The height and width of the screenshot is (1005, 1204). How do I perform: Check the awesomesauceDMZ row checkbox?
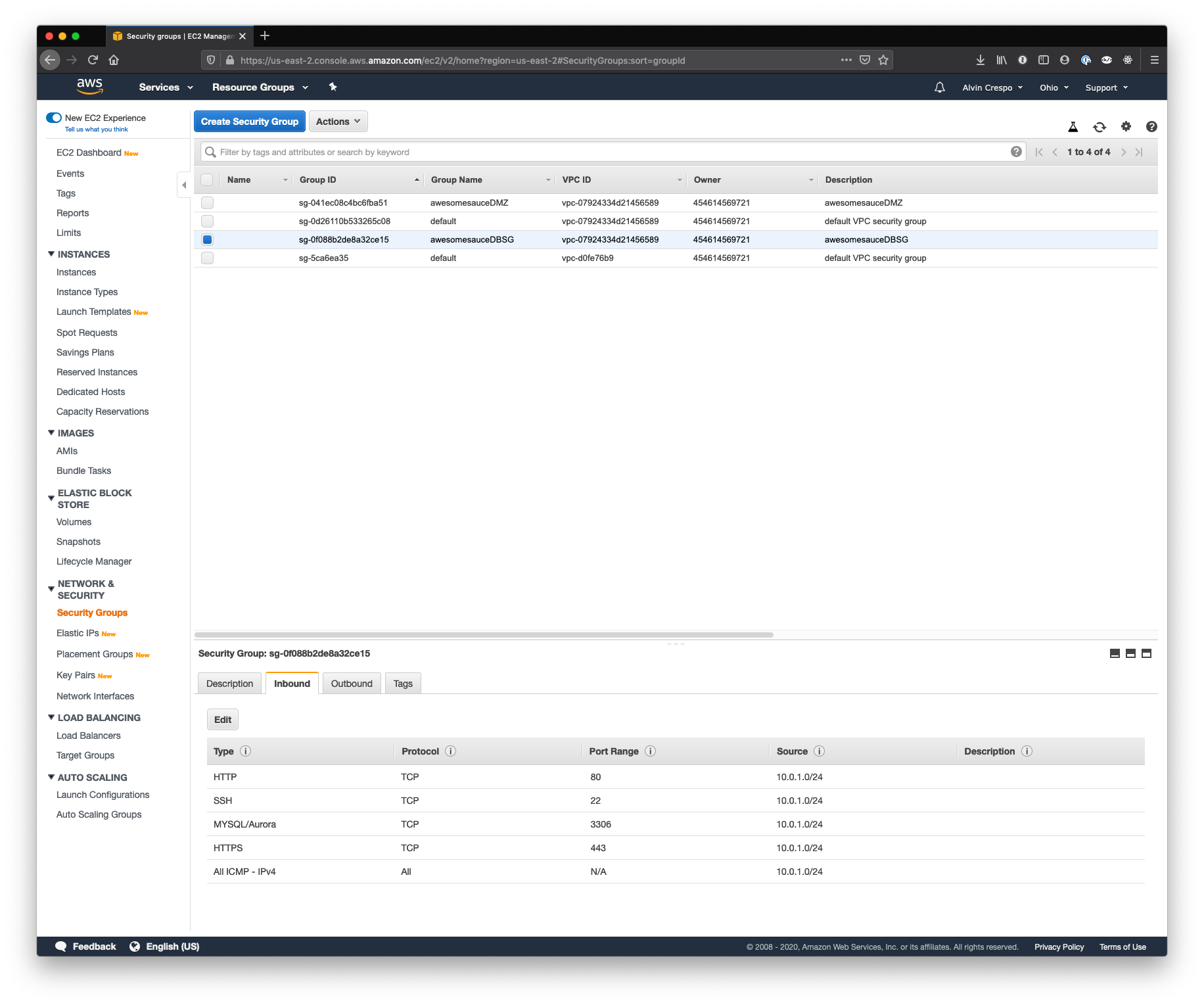(207, 202)
